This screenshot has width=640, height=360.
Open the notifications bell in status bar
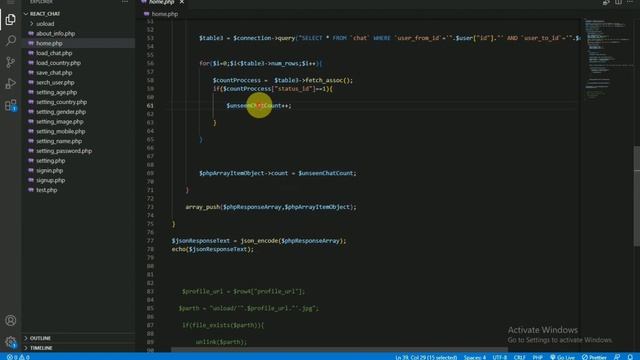630,357
